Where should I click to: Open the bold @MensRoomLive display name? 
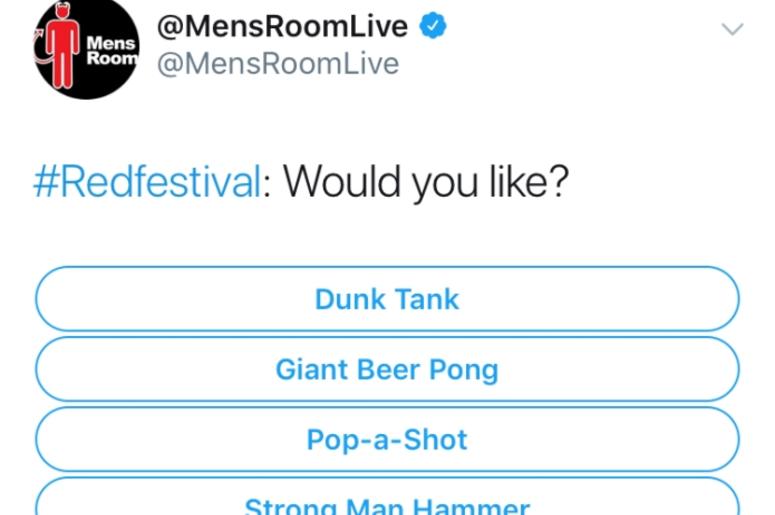[282, 26]
